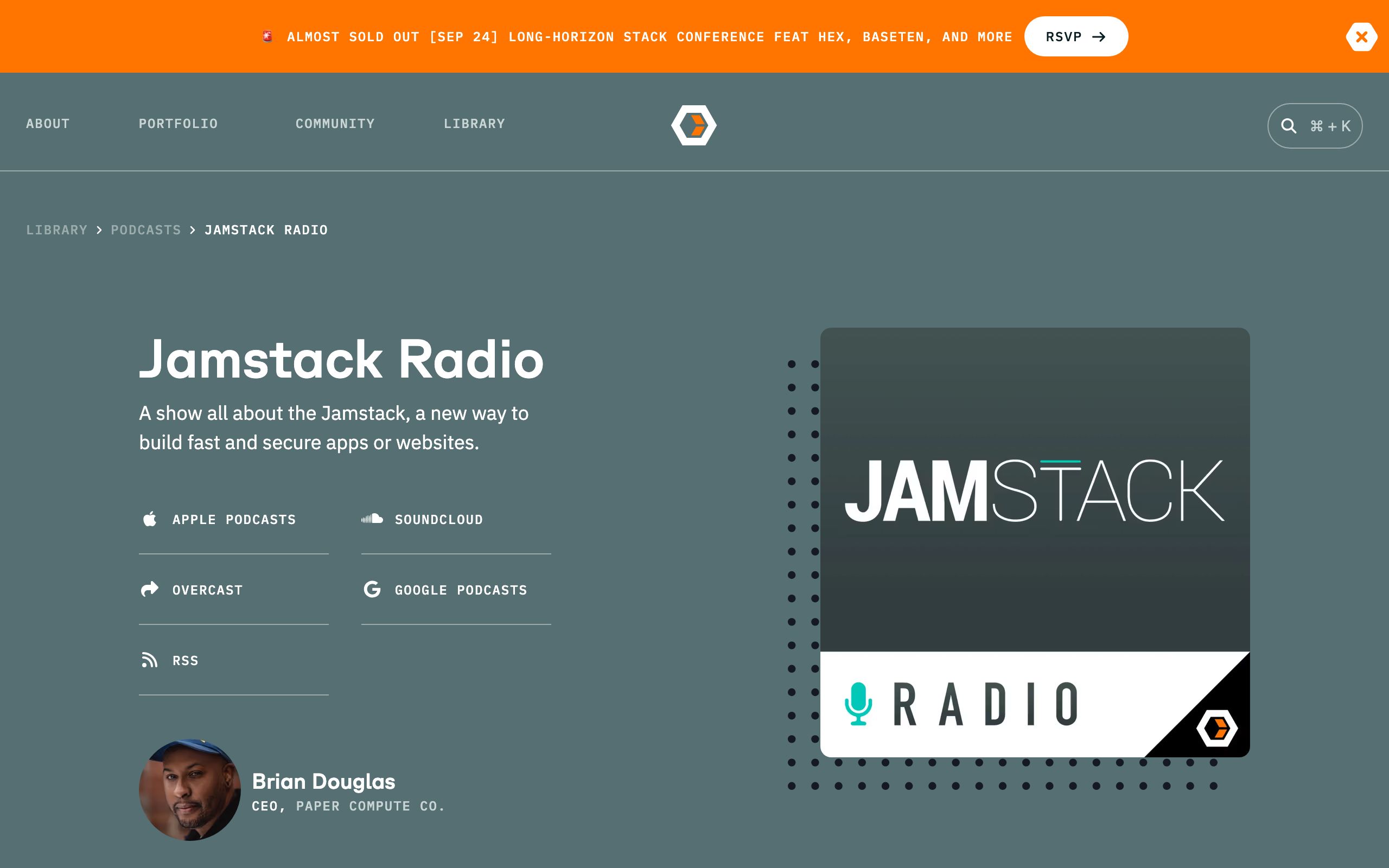1389x868 pixels.
Task: Open SoundCloud link
Action: [x=456, y=520]
